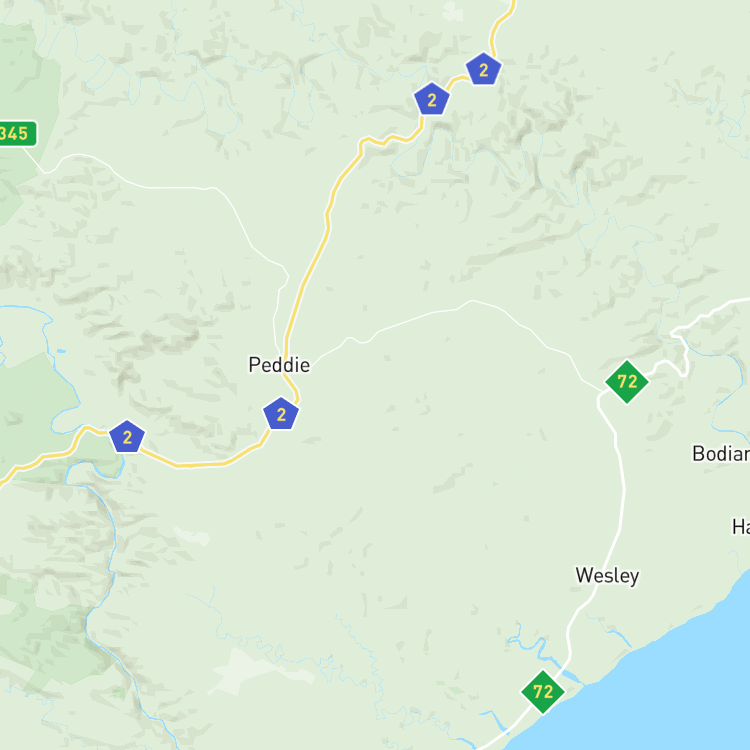Select the northernmost route 2 pentagon shield

[x=484, y=69]
